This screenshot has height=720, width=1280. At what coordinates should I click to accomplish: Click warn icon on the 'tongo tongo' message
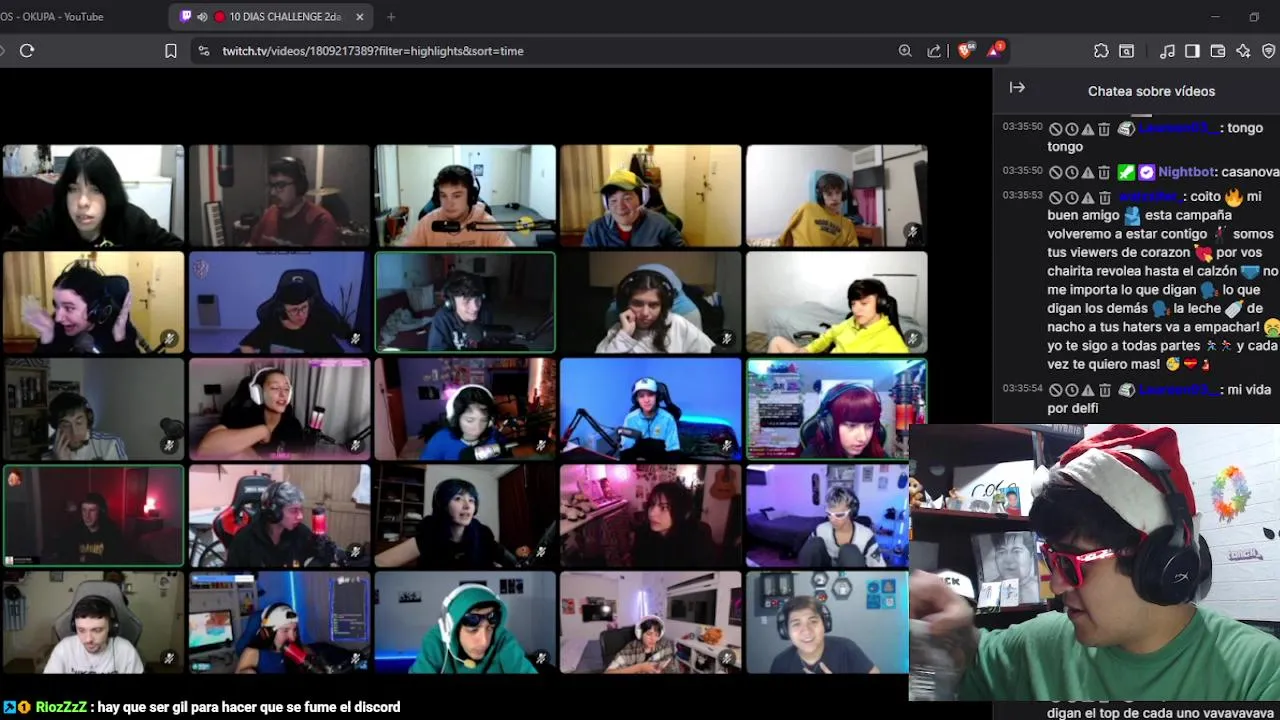click(x=1087, y=129)
